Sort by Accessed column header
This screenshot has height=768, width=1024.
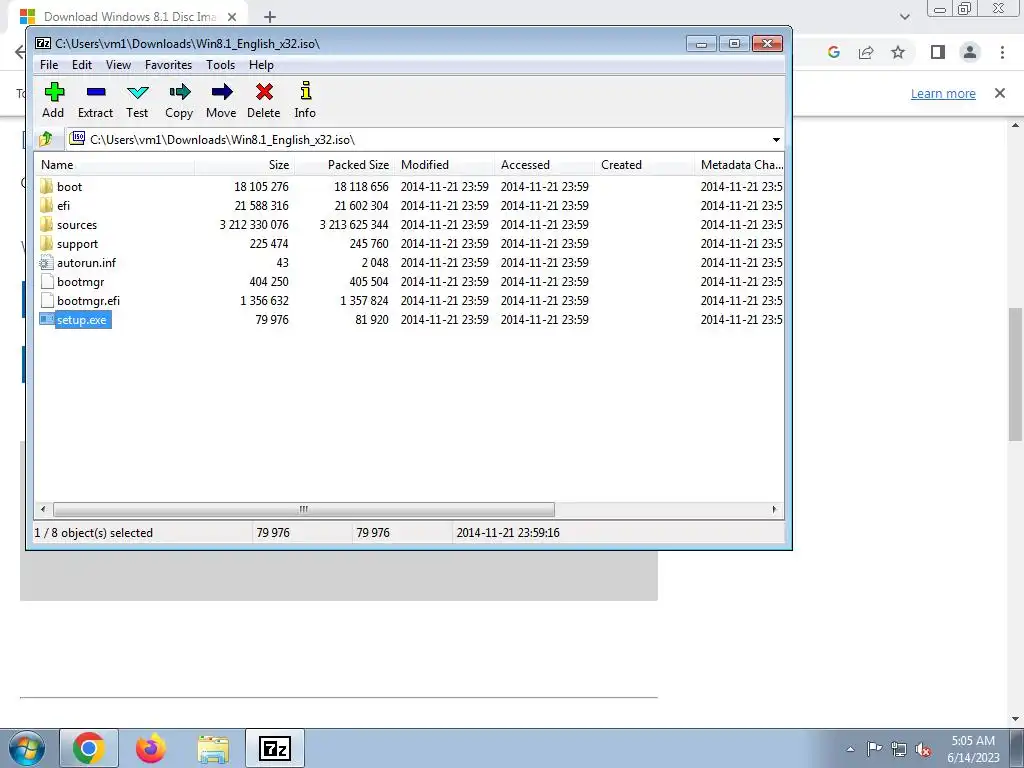tap(544, 165)
